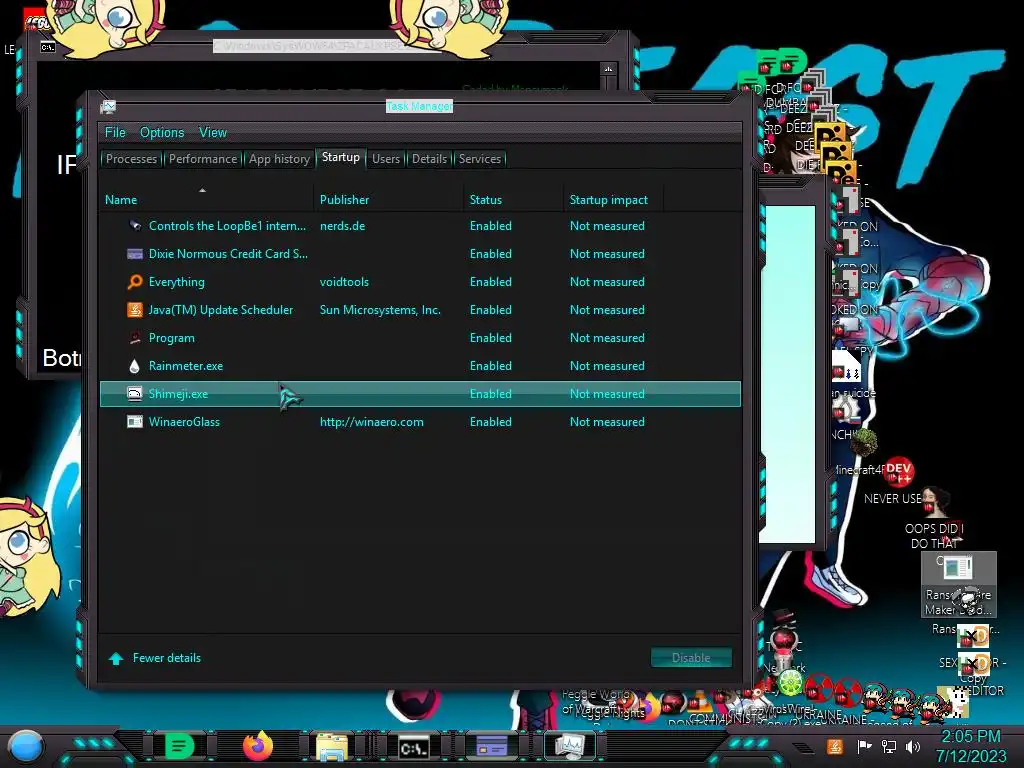Click the Fewer details link
The height and width of the screenshot is (768, 1024).
click(x=167, y=658)
